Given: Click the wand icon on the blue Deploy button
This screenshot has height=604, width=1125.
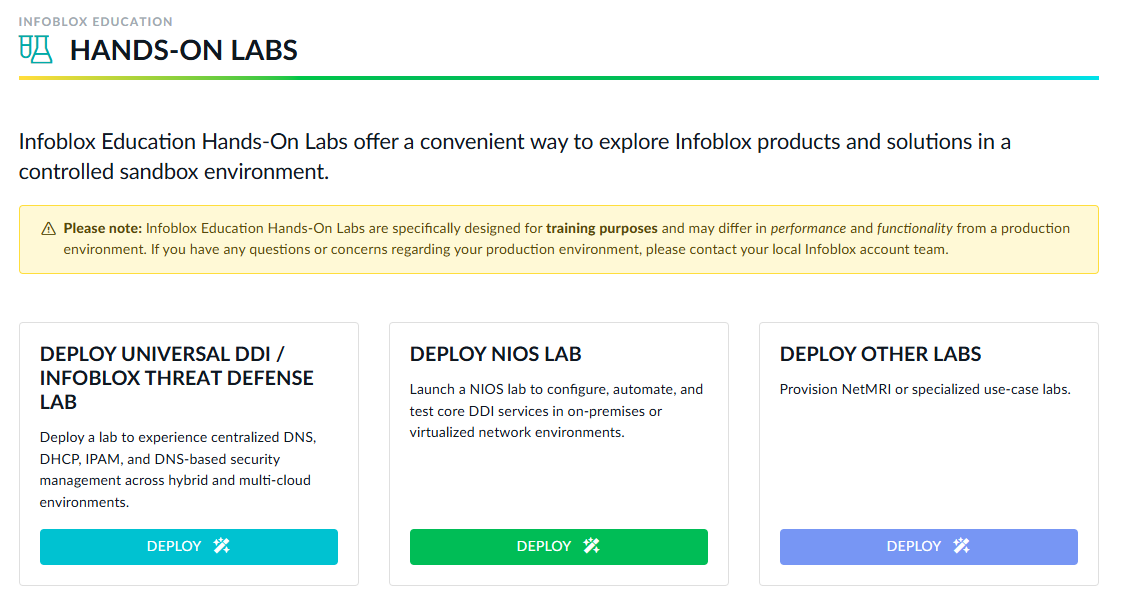Looking at the screenshot, I should click(962, 546).
